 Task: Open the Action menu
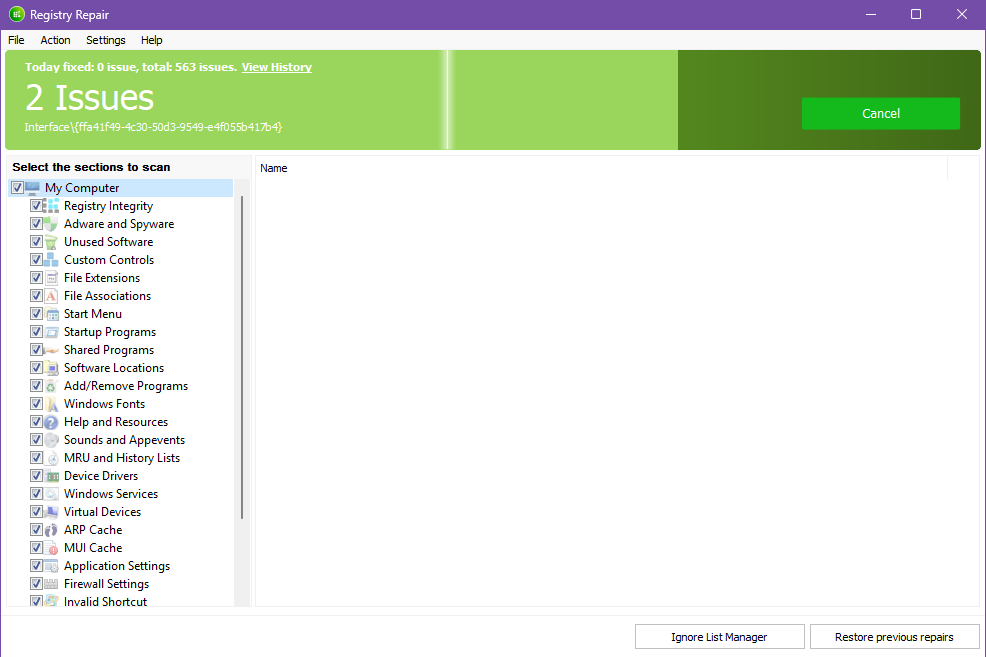(55, 40)
